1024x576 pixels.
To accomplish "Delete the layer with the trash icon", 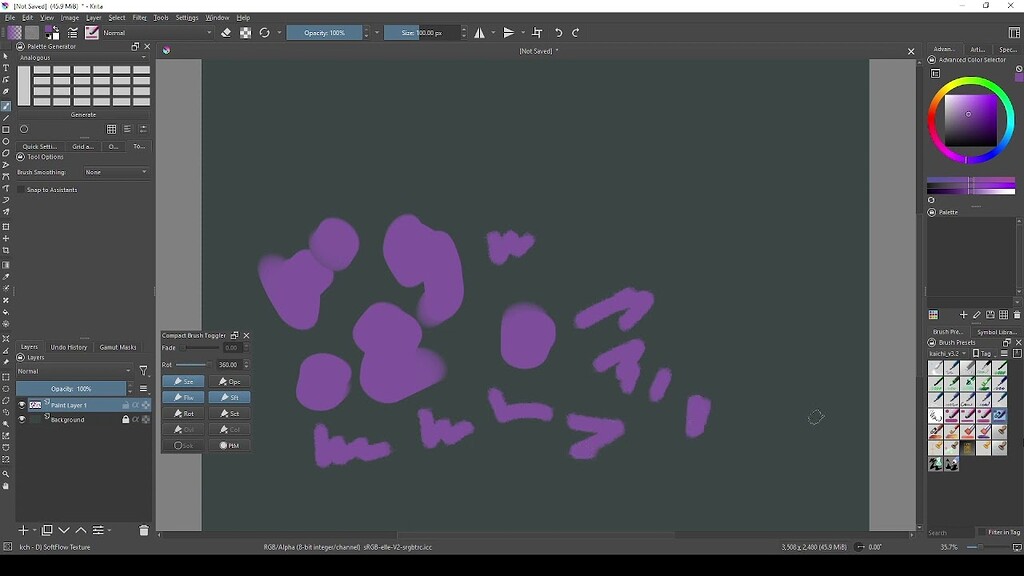I will [x=144, y=531].
